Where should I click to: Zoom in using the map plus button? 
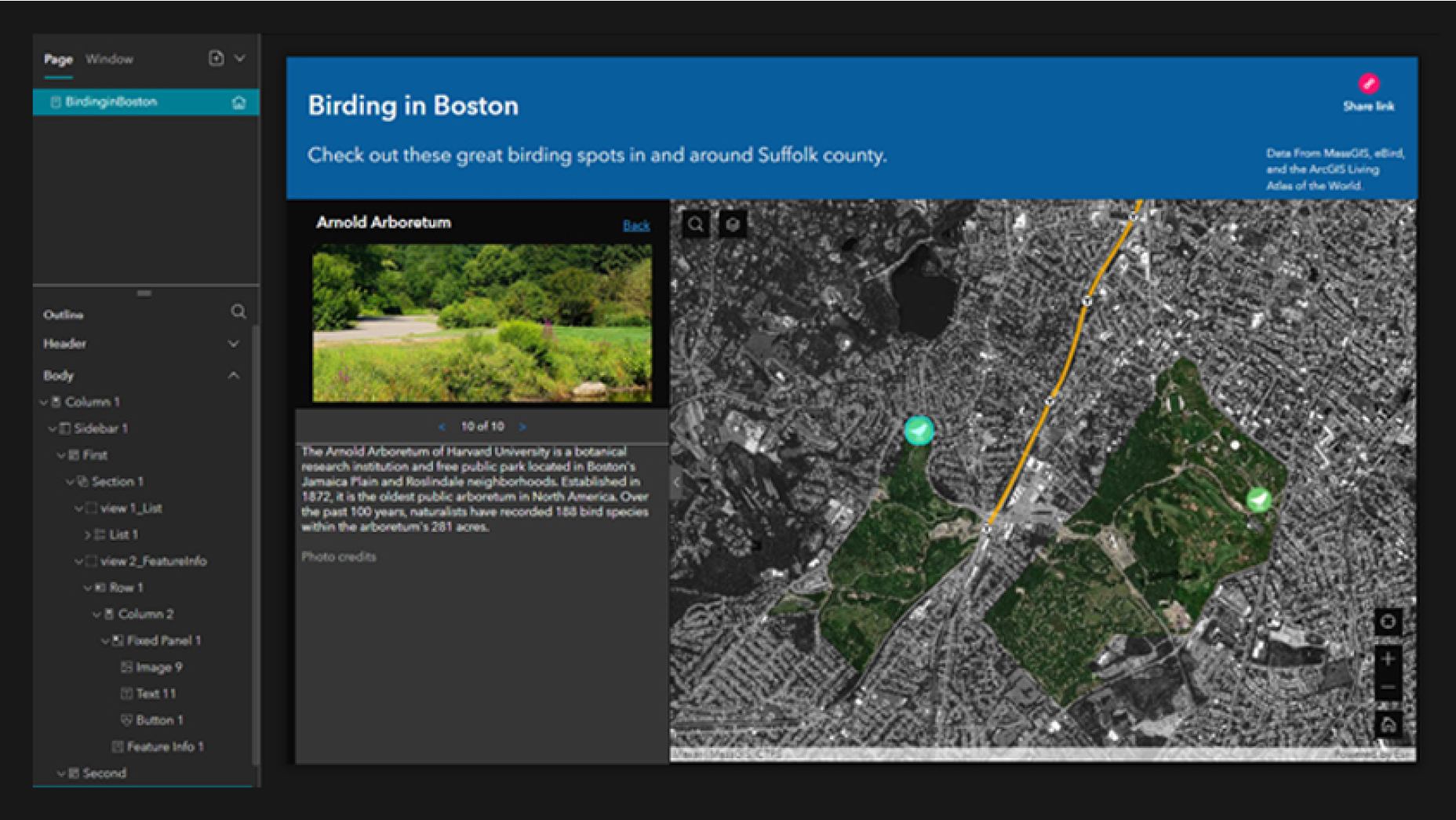(1388, 658)
